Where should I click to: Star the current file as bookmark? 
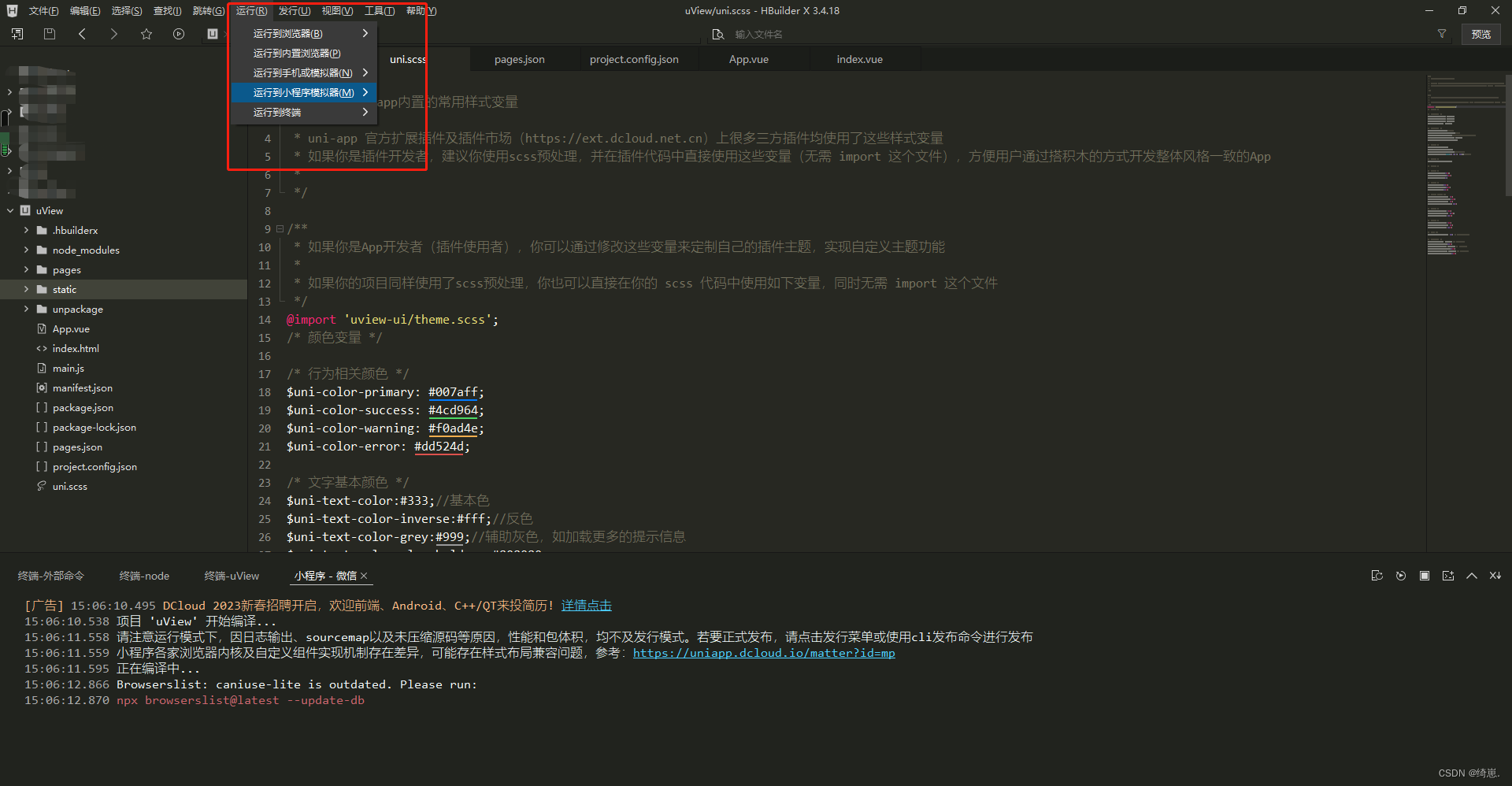146,34
